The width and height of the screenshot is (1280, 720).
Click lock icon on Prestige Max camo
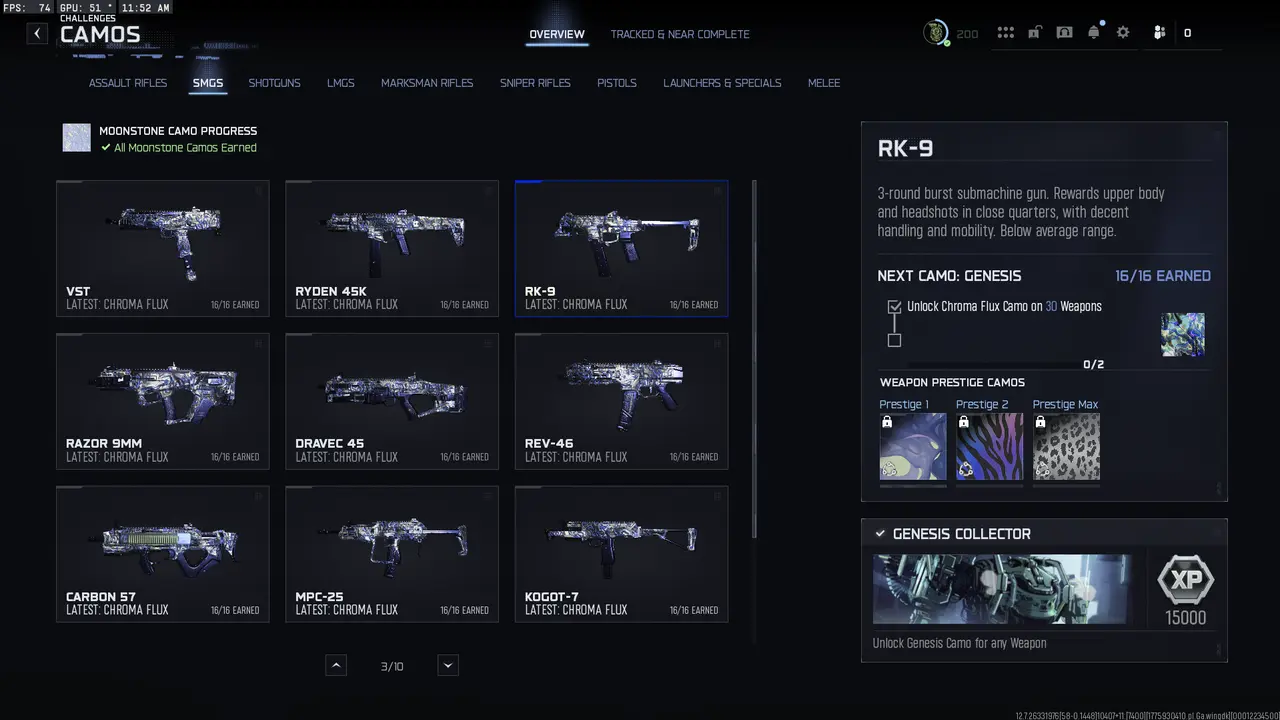tap(1040, 423)
